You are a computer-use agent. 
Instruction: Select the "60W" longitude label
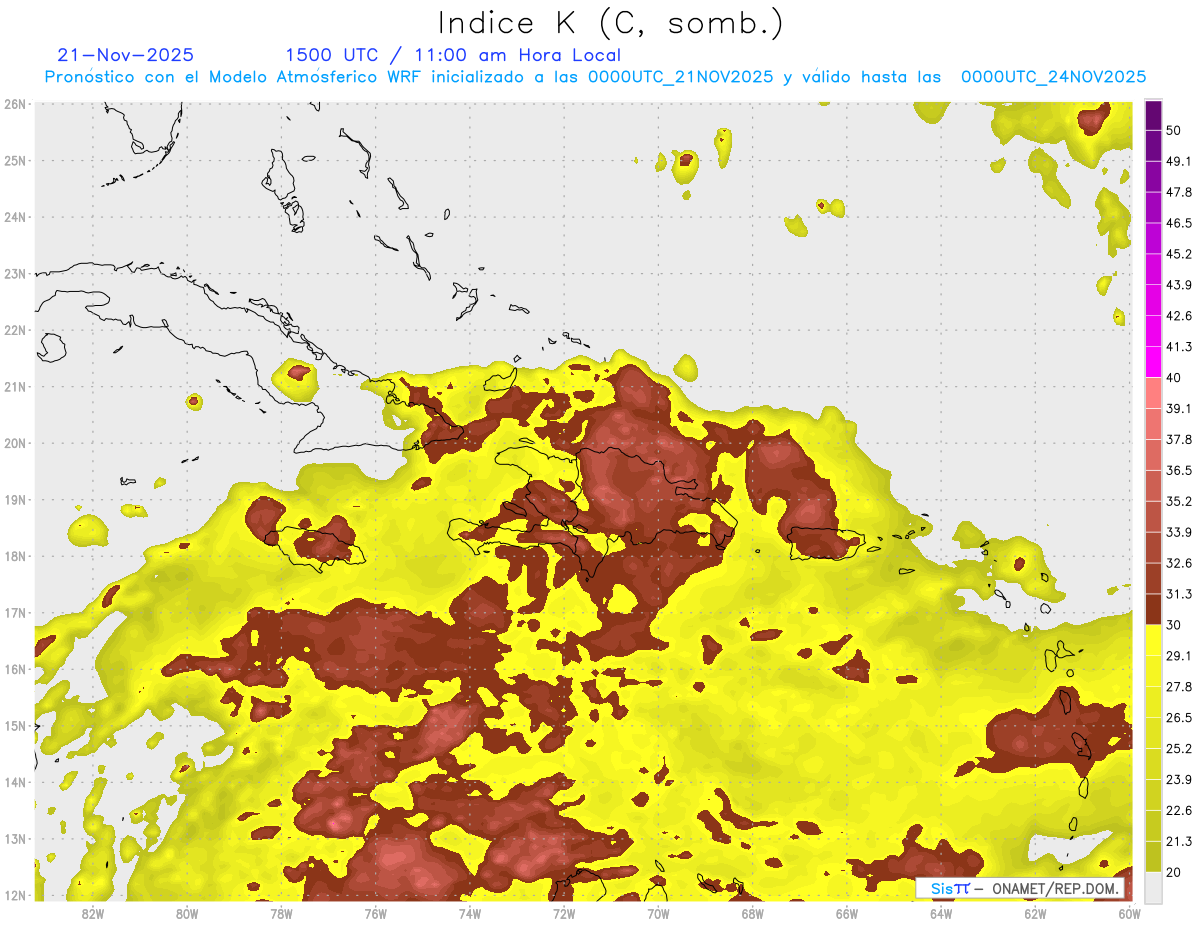(1130, 913)
